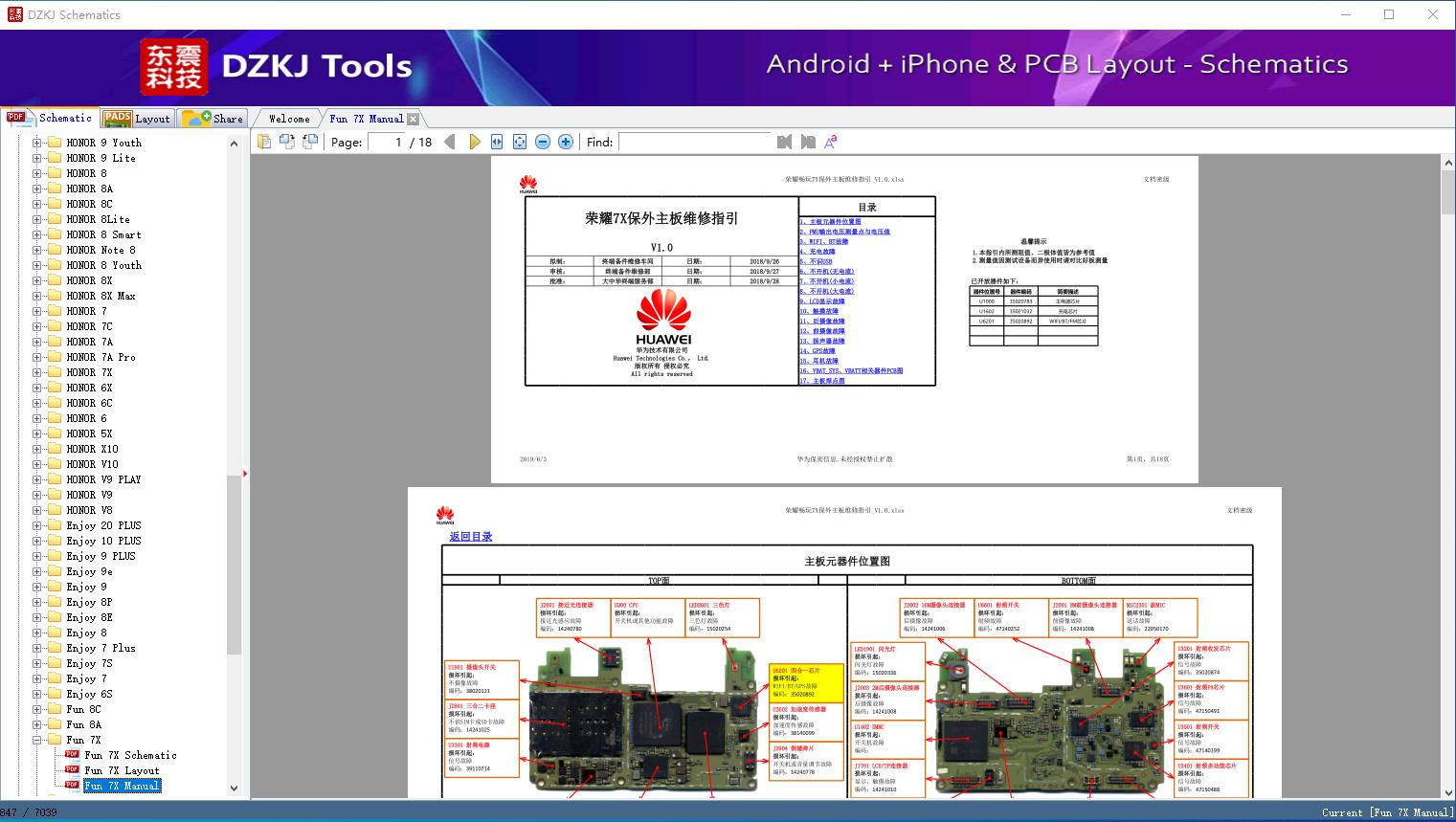This screenshot has width=1456, height=822.
Task: Collapse the Fun 7X folder
Action: pyautogui.click(x=37, y=740)
